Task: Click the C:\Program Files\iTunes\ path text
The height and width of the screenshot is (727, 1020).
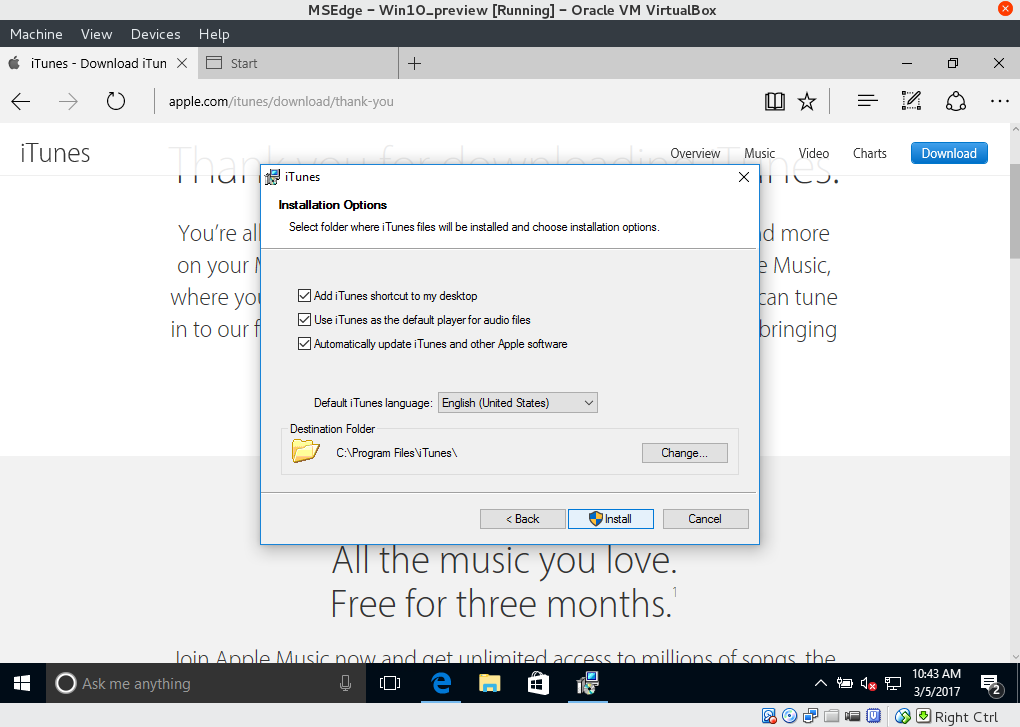Action: click(x=397, y=453)
